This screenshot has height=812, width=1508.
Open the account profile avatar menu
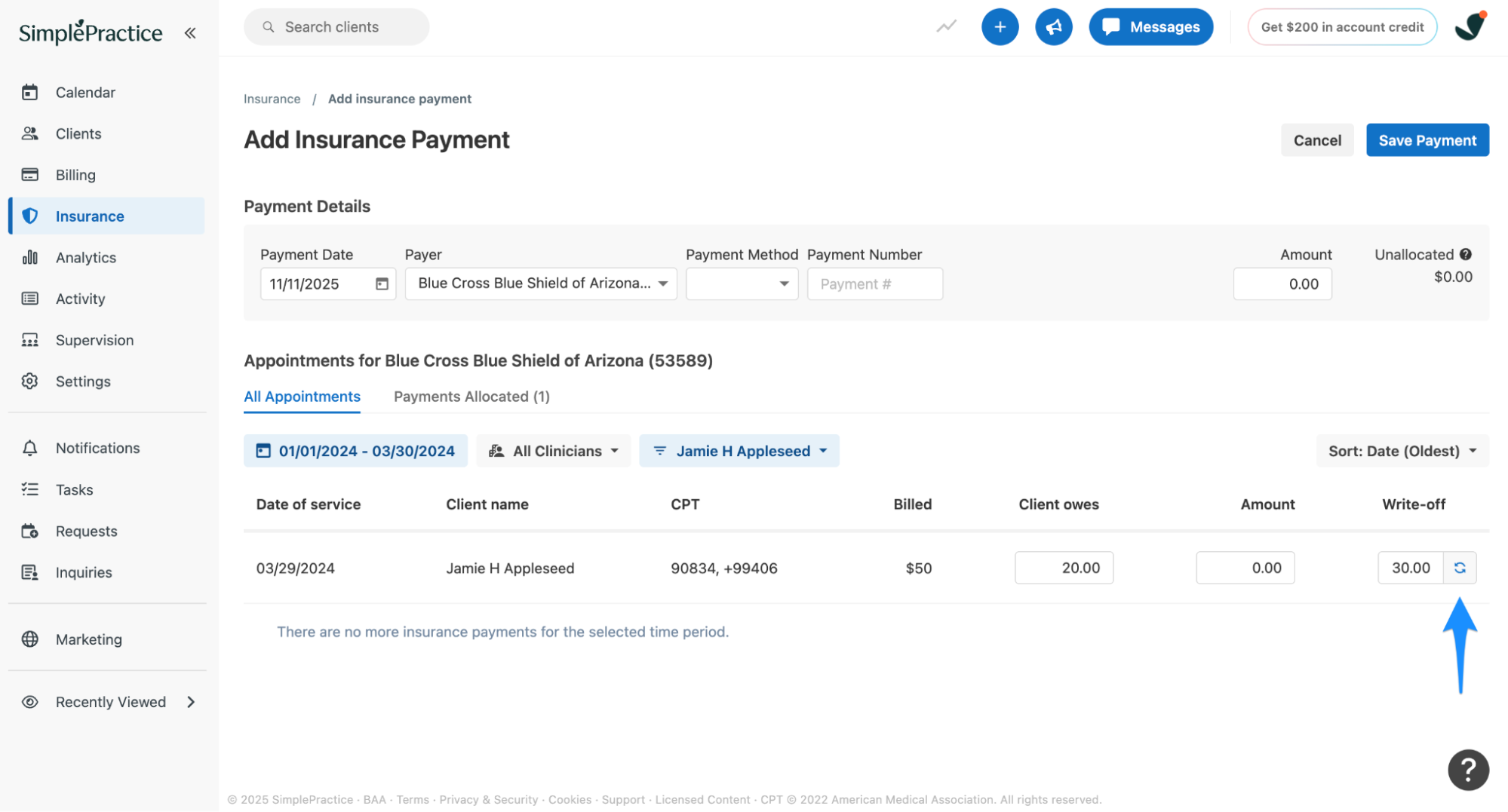(1470, 26)
